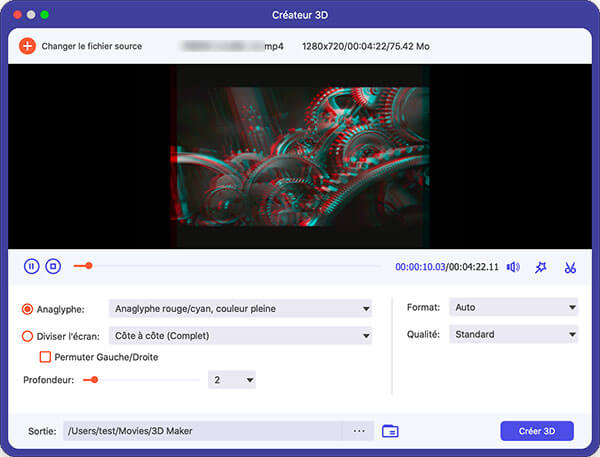Click the Sortie output path field
The height and width of the screenshot is (457, 600).
(x=202, y=431)
